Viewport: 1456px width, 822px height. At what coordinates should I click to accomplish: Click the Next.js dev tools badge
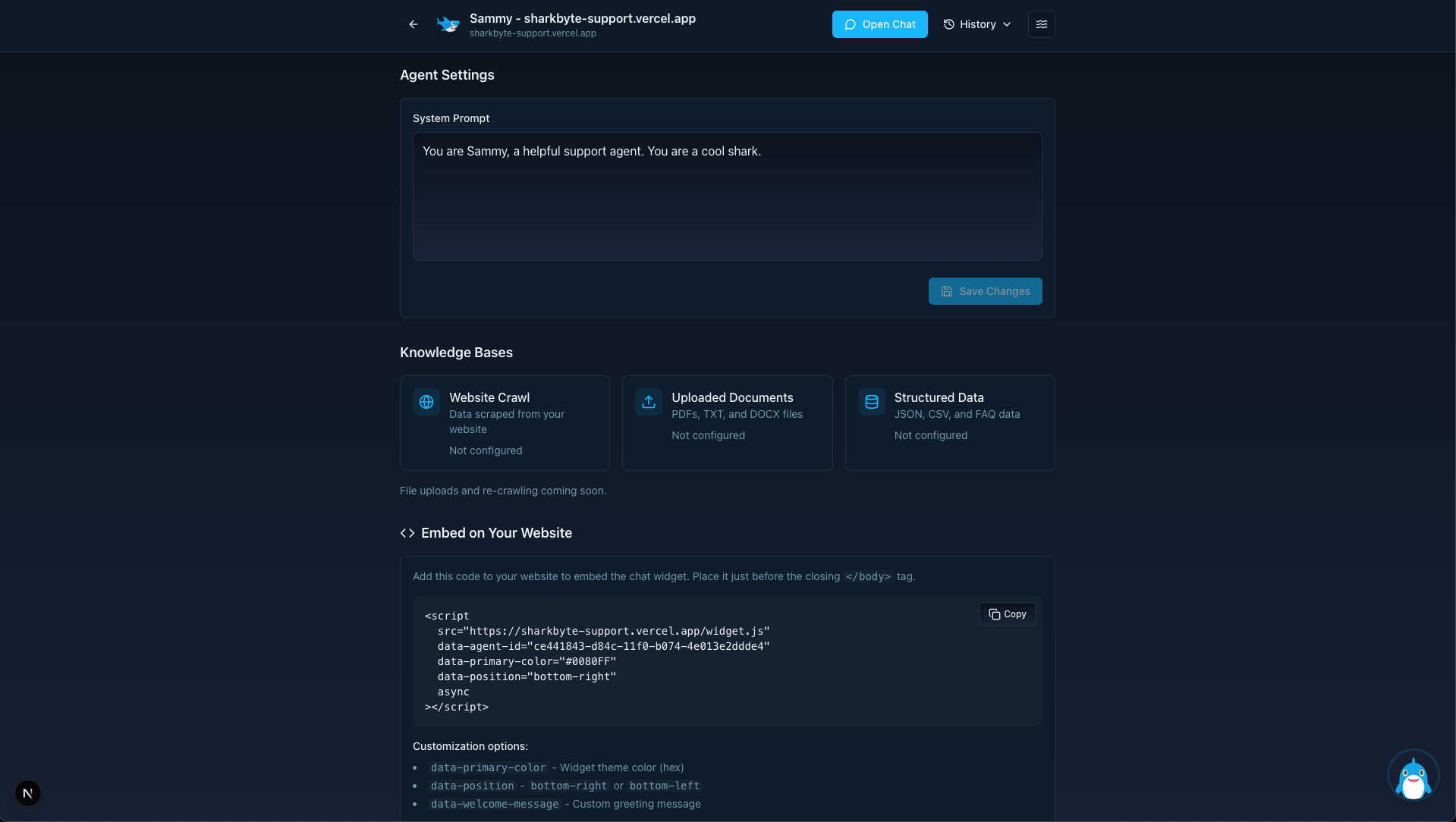point(28,793)
